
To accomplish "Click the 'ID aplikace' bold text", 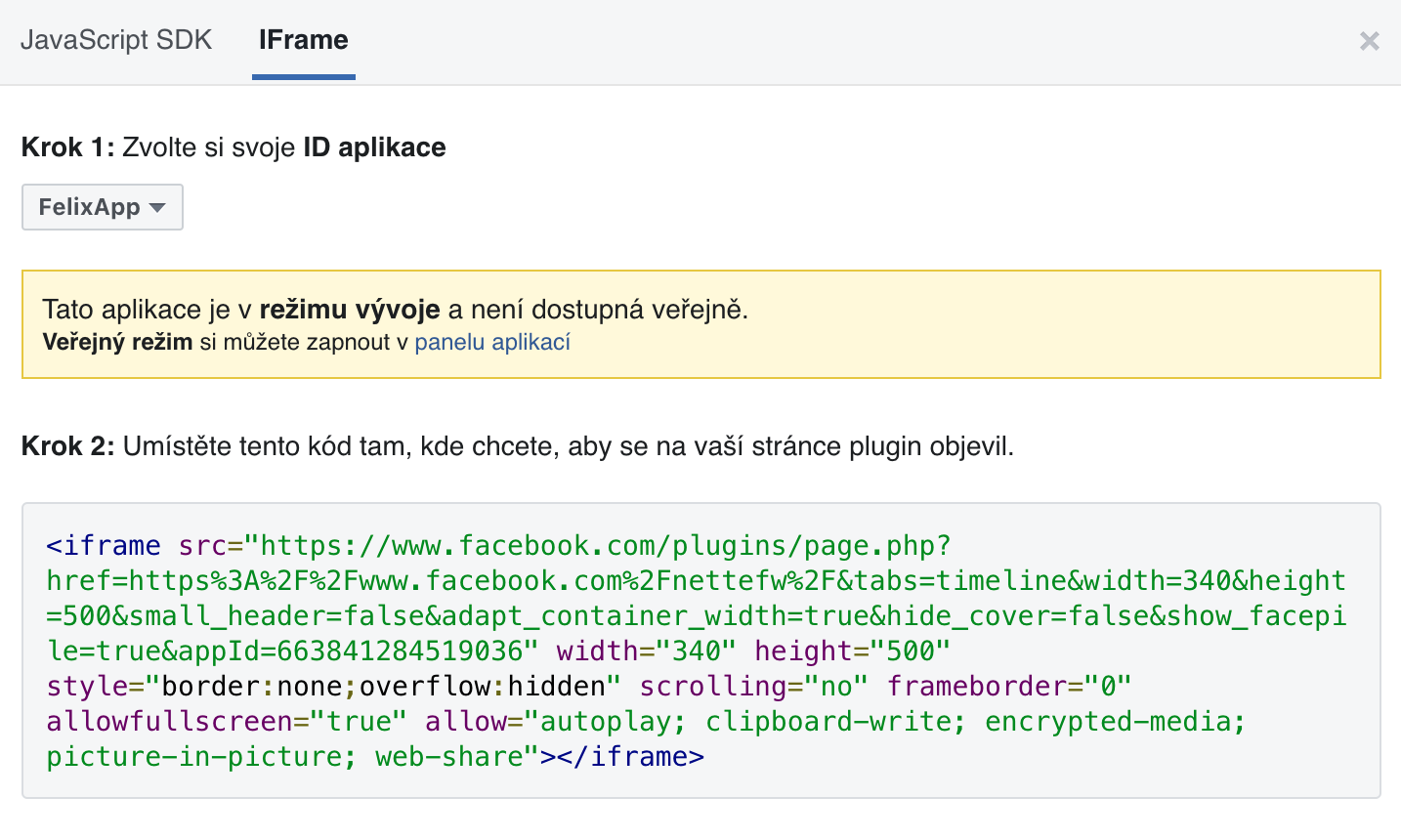I will click(x=375, y=147).
